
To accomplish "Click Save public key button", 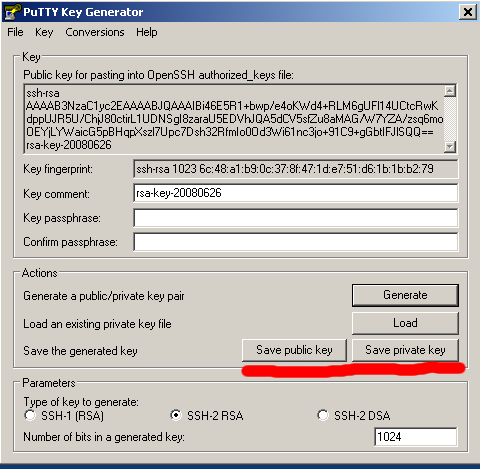I will (294, 350).
